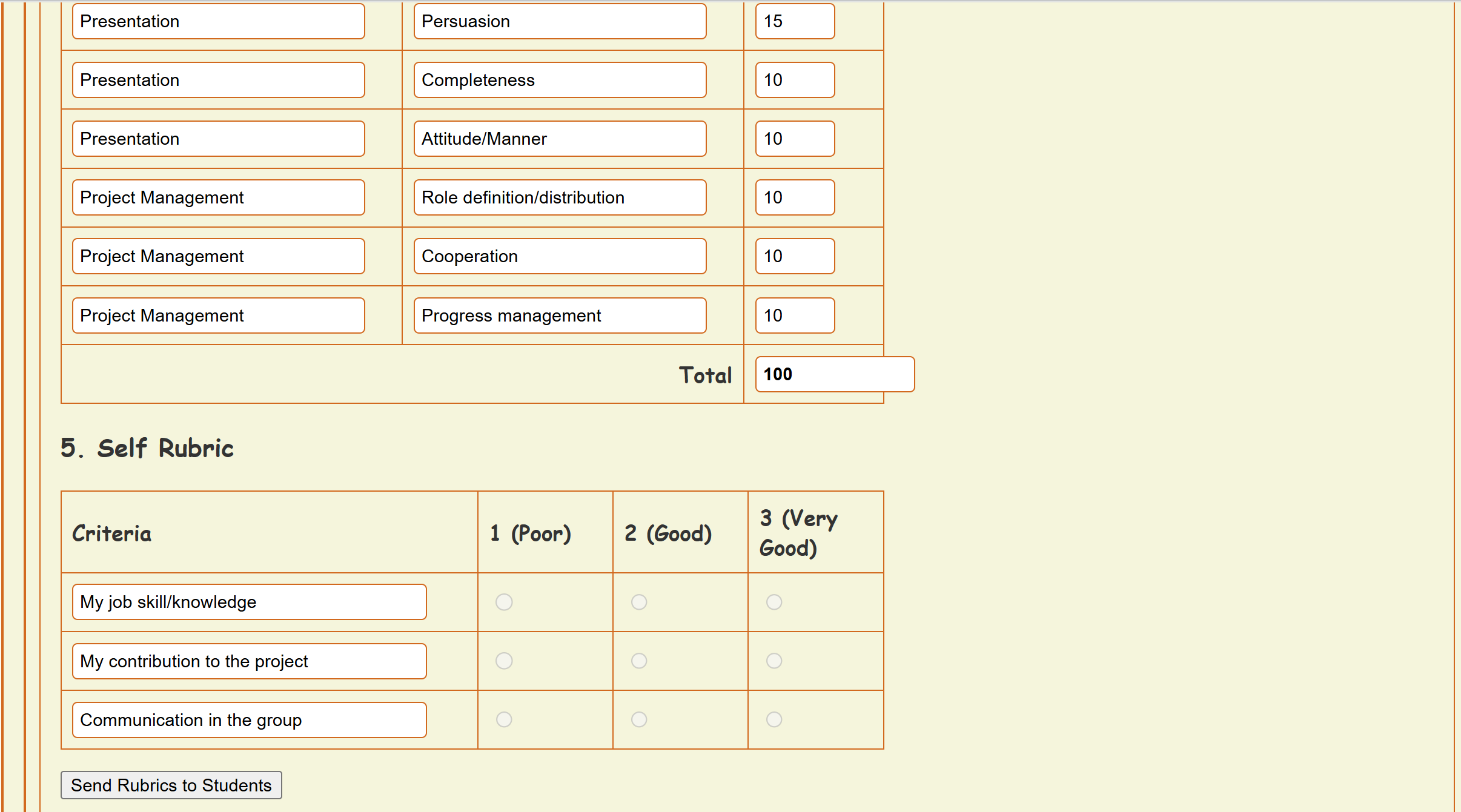This screenshot has height=812, width=1461.
Task: Choose Poor for Communication in the group
Action: (x=504, y=719)
